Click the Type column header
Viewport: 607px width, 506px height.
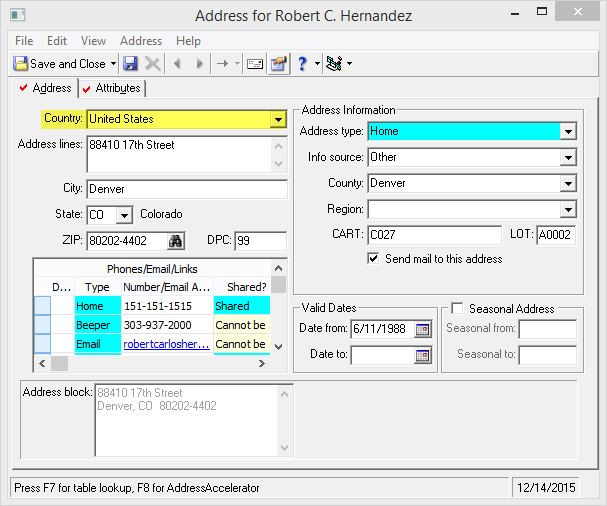pos(98,287)
